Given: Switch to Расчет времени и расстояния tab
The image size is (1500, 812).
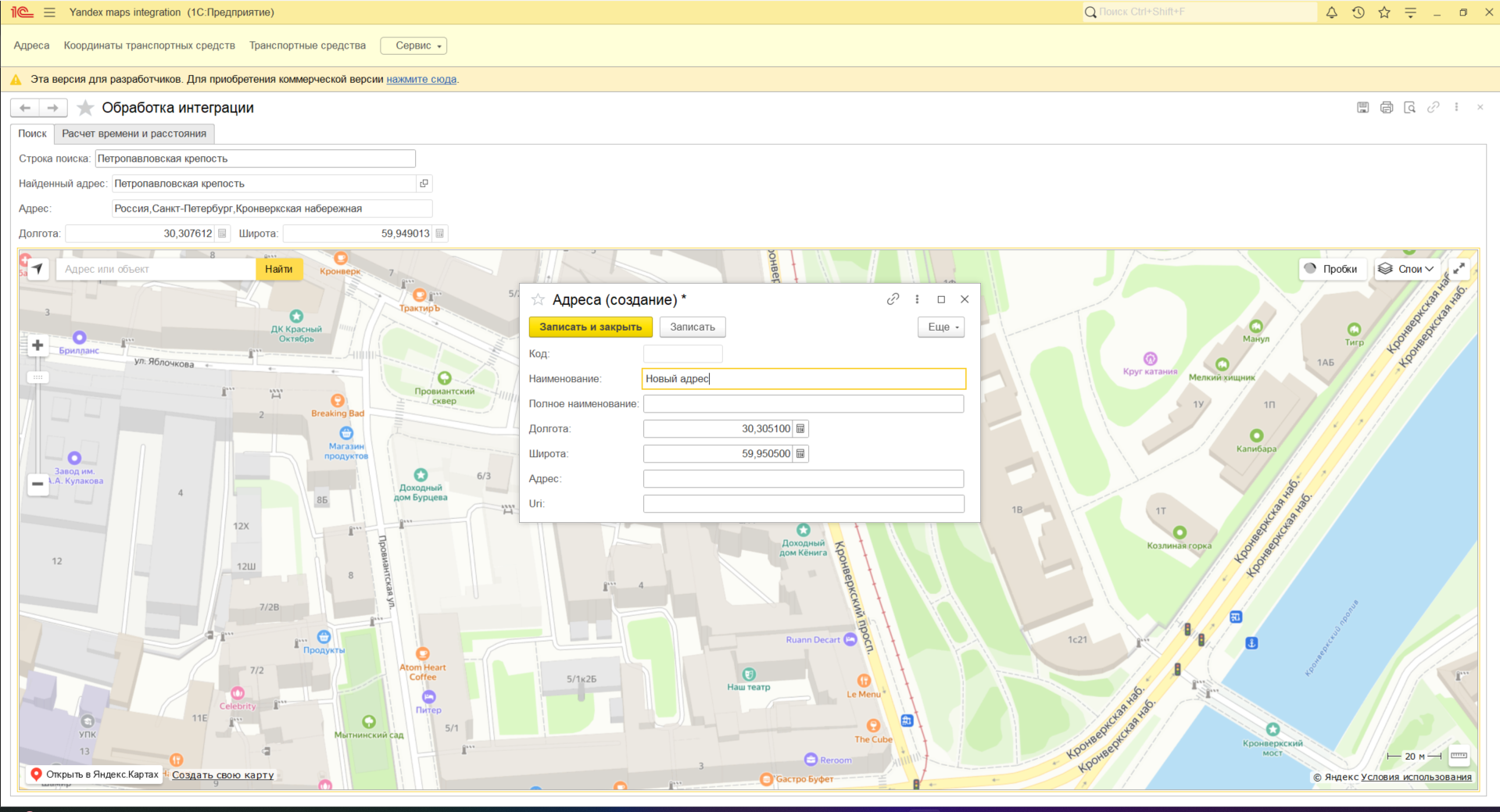Looking at the screenshot, I should (x=134, y=134).
